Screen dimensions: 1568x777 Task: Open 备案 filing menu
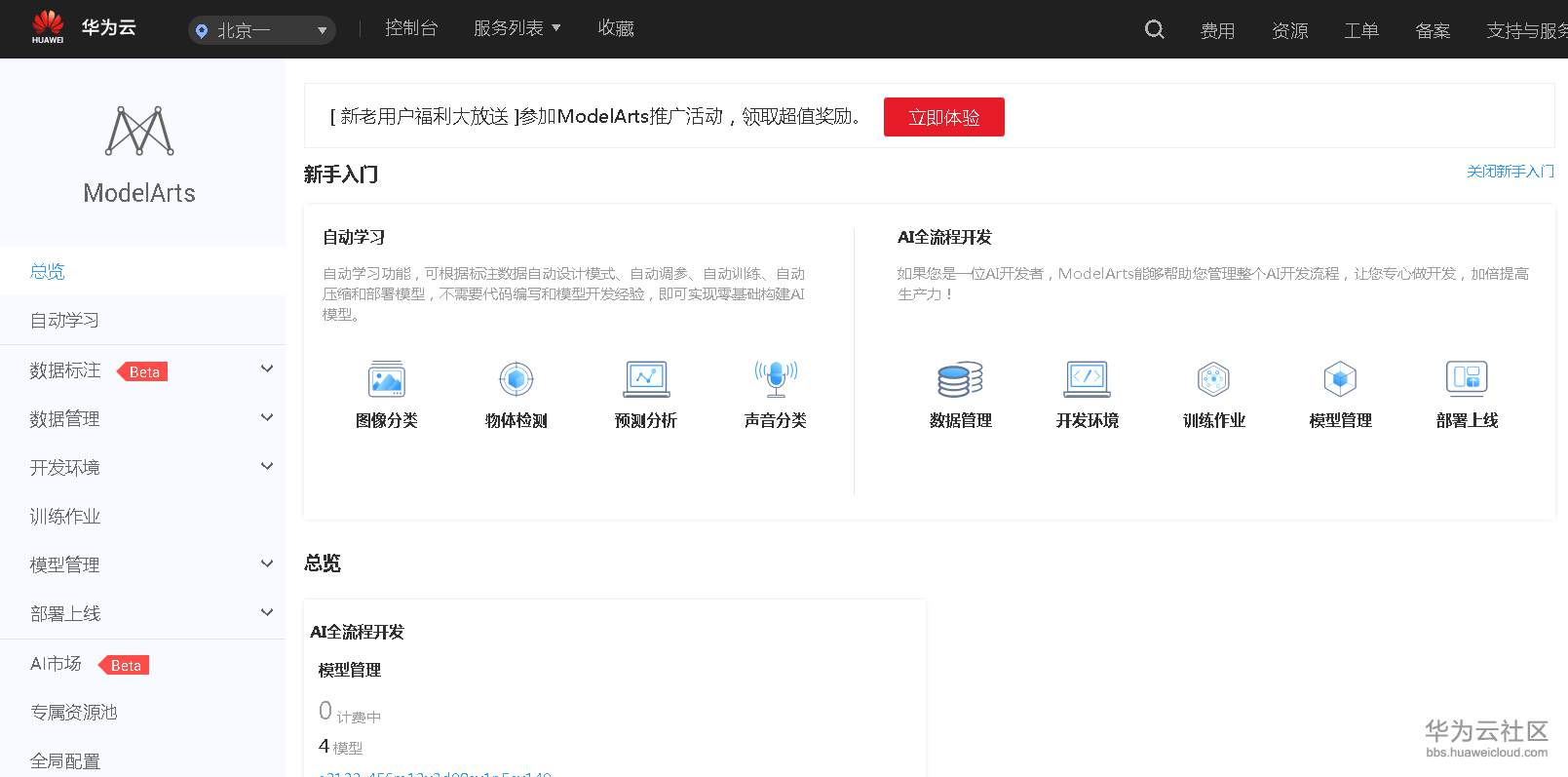pos(1433,31)
